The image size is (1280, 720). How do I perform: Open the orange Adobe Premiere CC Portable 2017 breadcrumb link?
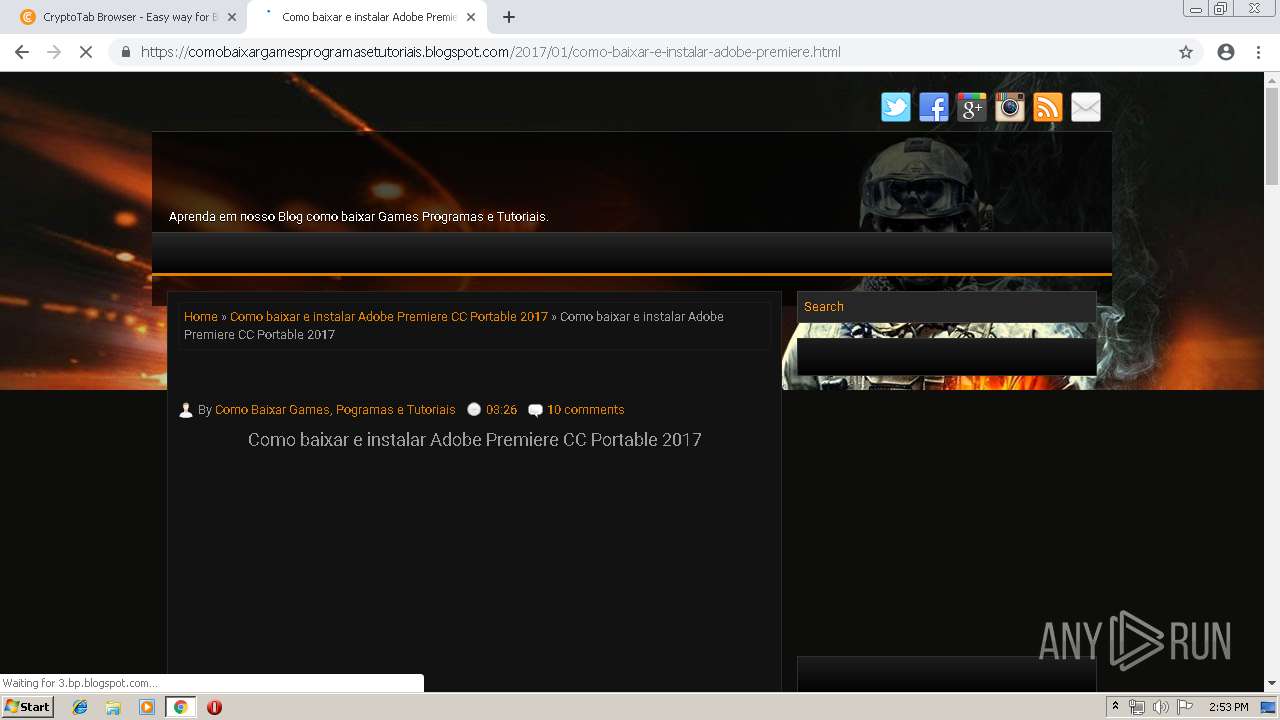389,316
